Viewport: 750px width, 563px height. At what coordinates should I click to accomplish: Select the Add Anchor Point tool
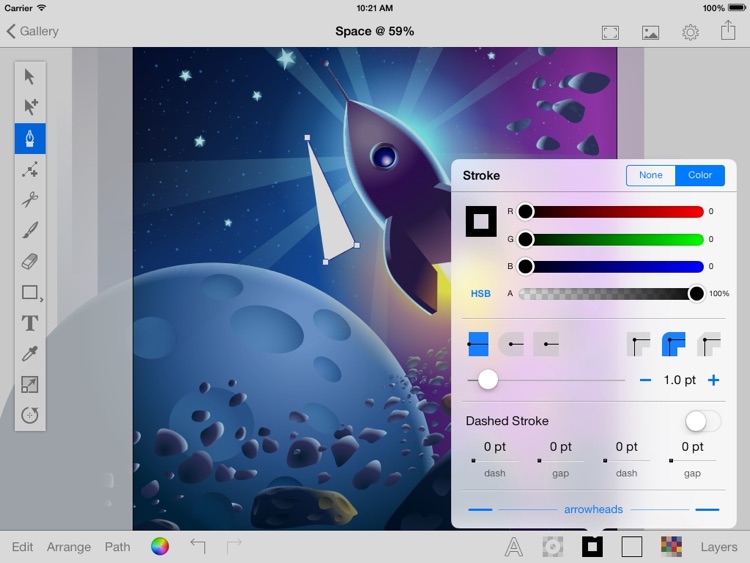30,169
